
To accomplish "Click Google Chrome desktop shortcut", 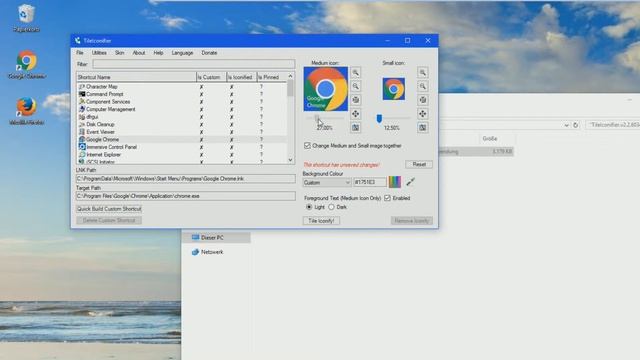I will pyautogui.click(x=27, y=64).
